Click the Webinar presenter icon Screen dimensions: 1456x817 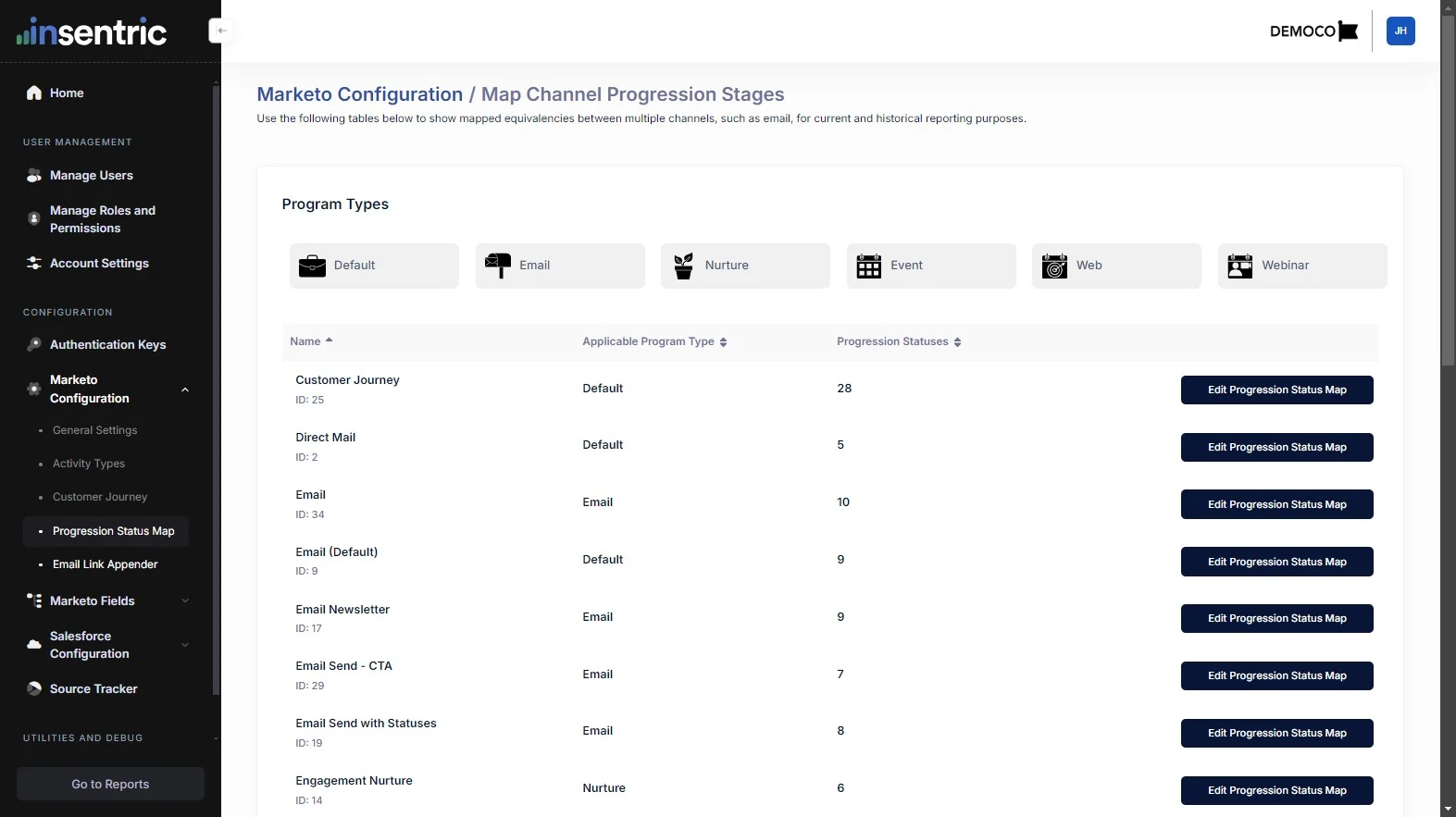point(1240,266)
